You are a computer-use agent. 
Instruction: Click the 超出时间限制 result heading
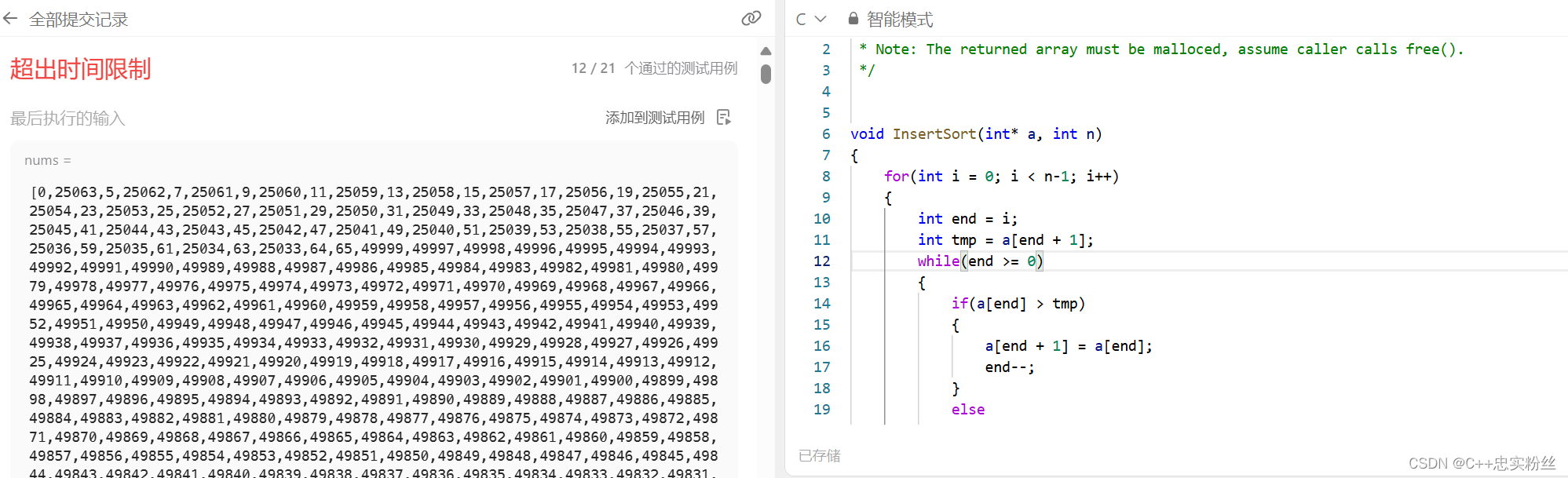pyautogui.click(x=80, y=69)
